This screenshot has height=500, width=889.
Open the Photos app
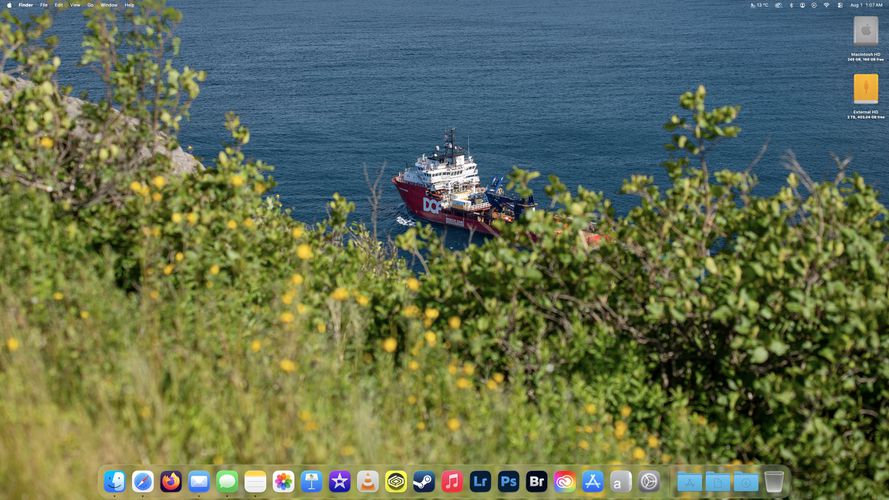tap(283, 482)
